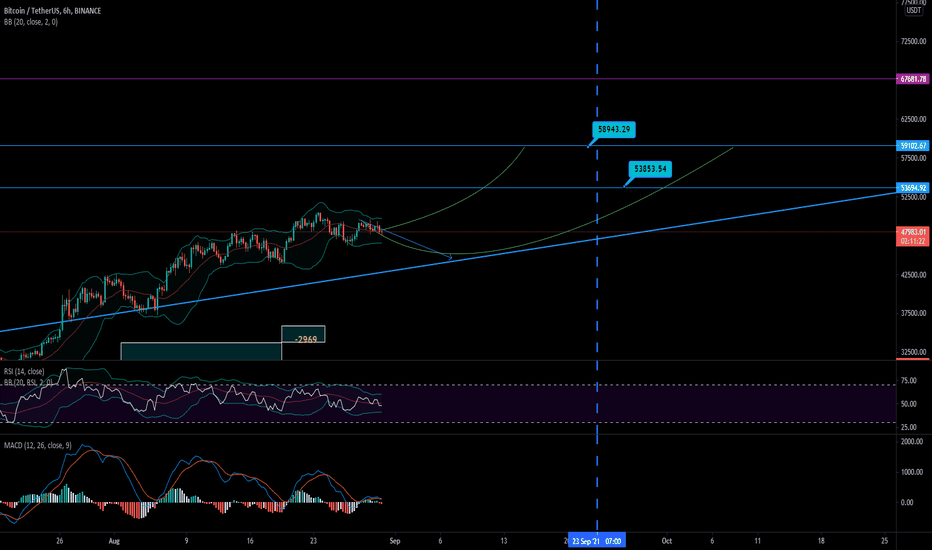Click the -2969 measurement box label
This screenshot has width=932, height=550.
(x=306, y=339)
